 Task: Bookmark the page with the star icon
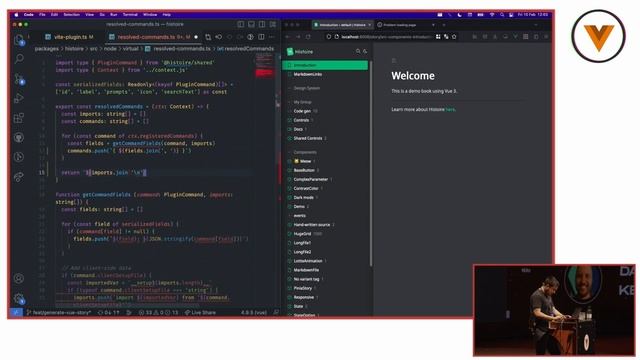click(x=454, y=37)
